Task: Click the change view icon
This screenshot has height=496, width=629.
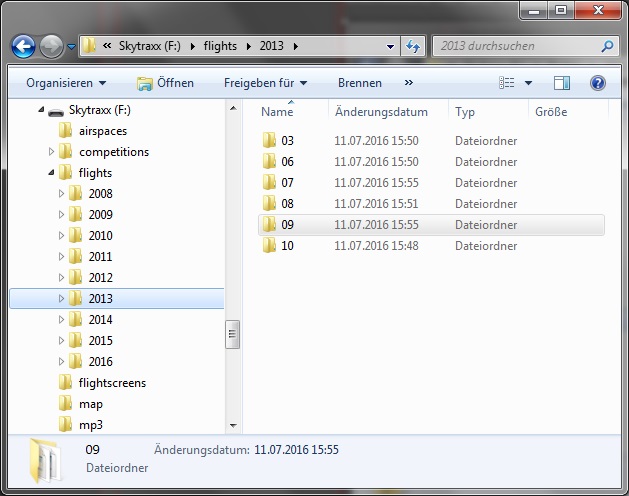Action: 507,83
